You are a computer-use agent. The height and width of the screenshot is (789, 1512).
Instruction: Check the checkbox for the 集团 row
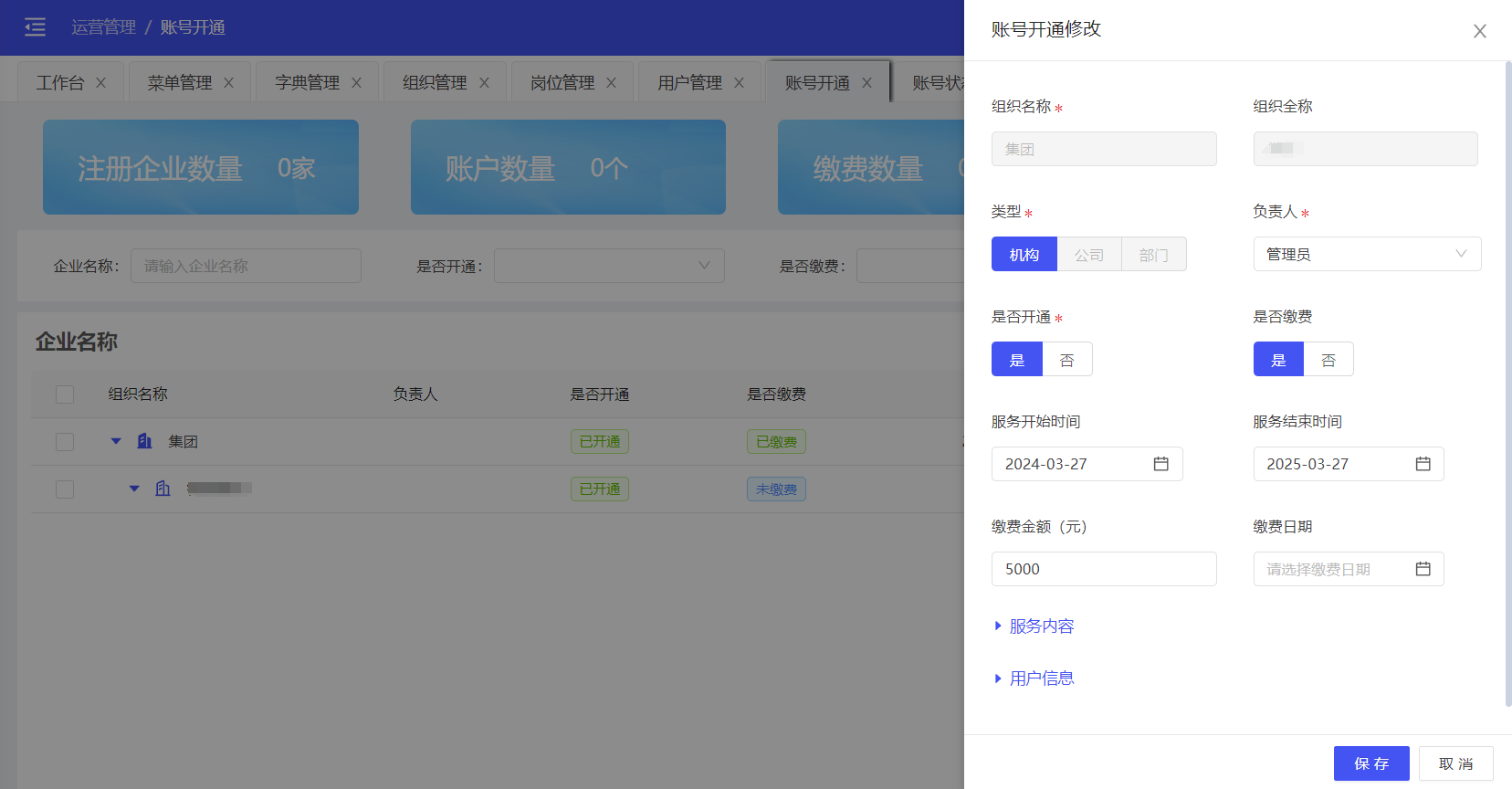[x=65, y=442]
